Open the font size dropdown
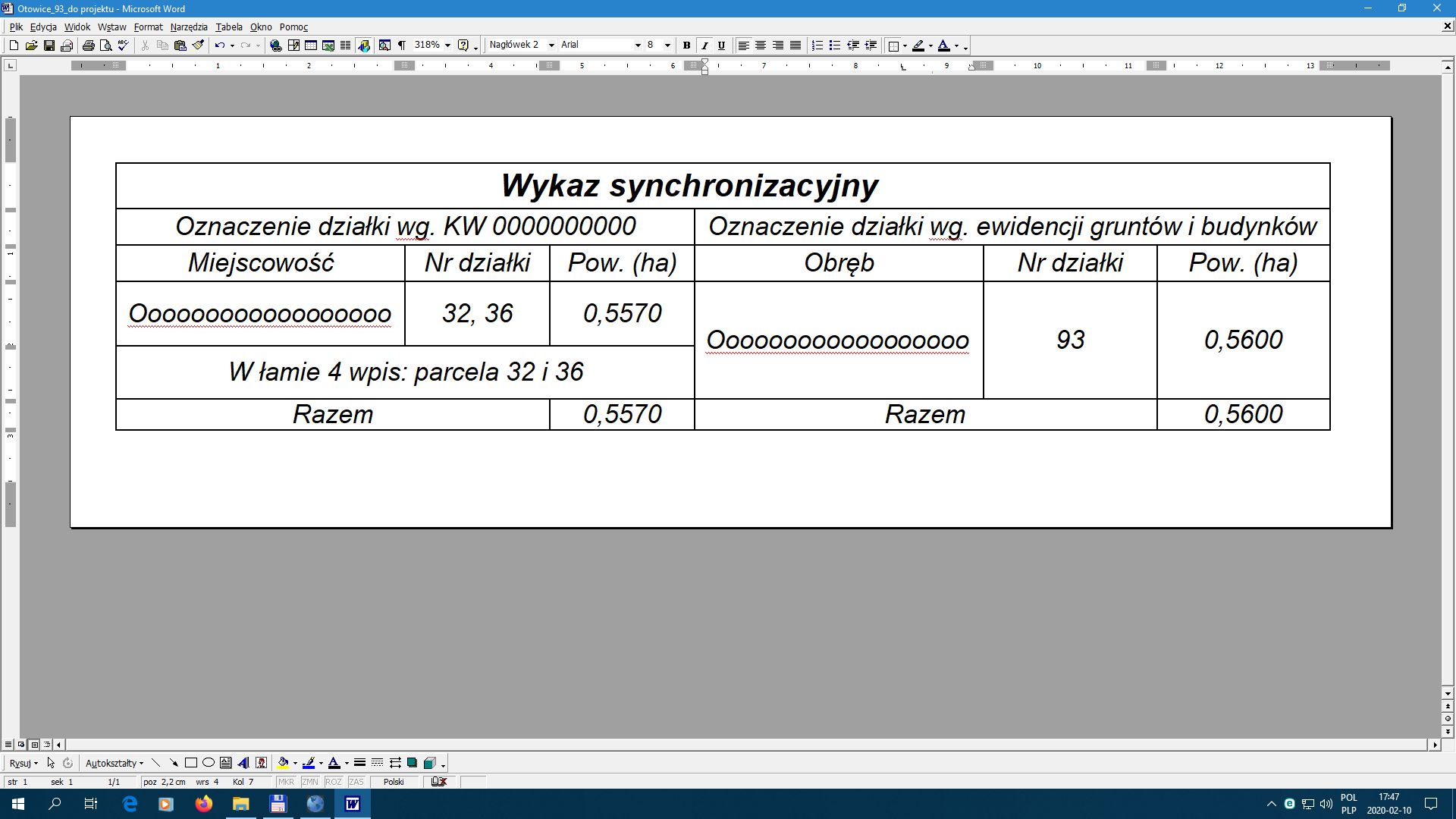 pyautogui.click(x=667, y=45)
